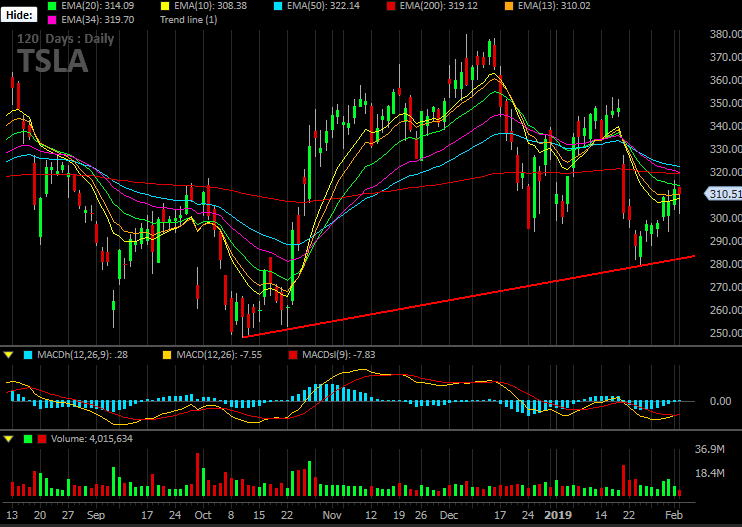Select the EMA(13): 310.02 legend label

554,6
